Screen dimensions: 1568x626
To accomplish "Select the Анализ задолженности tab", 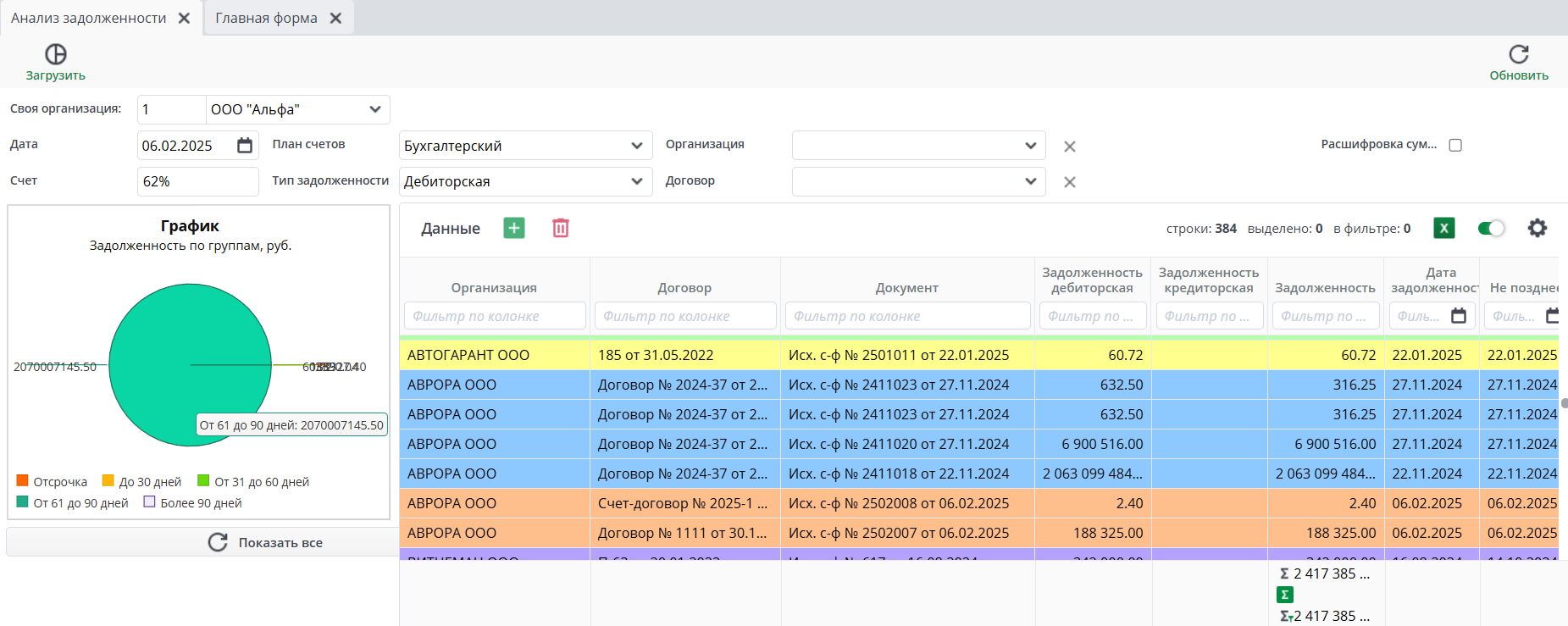I will click(88, 18).
